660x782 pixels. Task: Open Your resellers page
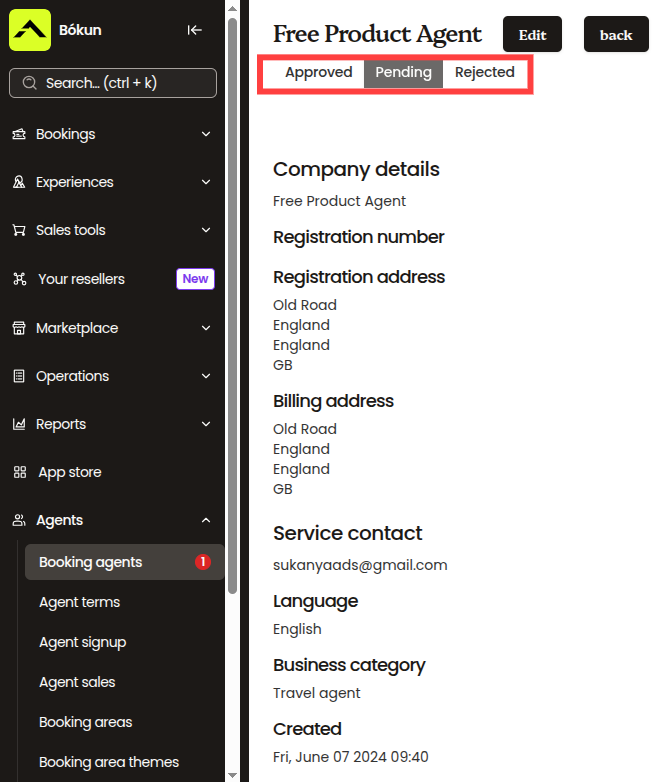(x=82, y=279)
